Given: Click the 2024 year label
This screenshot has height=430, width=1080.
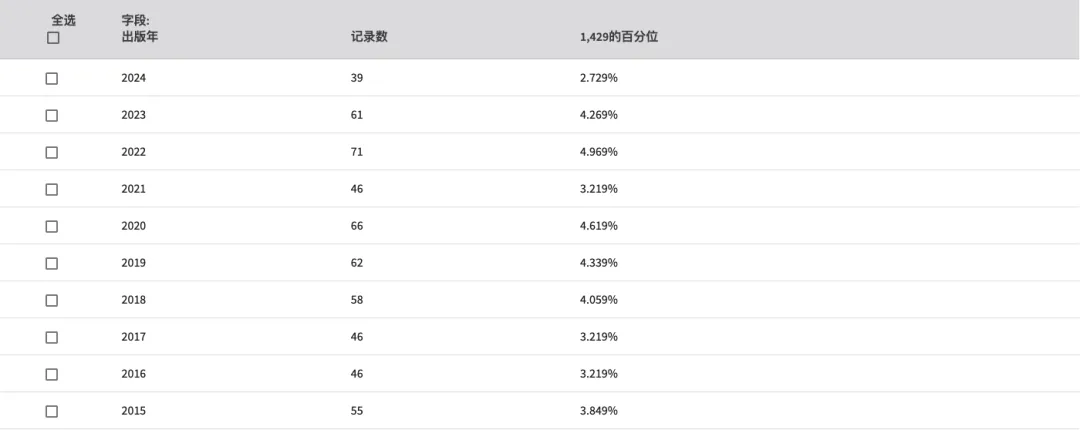Looking at the screenshot, I should [134, 78].
